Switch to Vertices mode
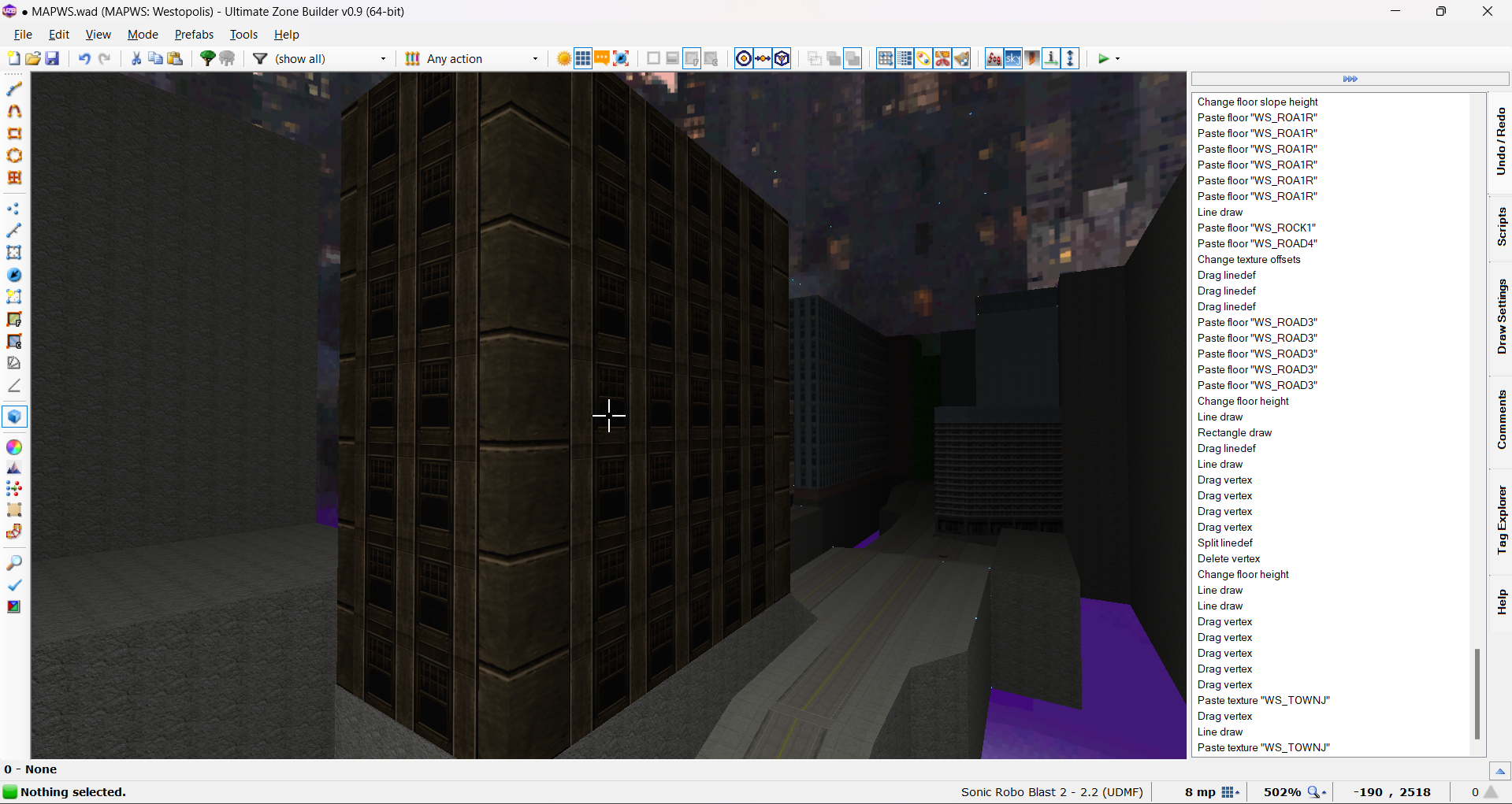The width and height of the screenshot is (1512, 804). coord(14,209)
